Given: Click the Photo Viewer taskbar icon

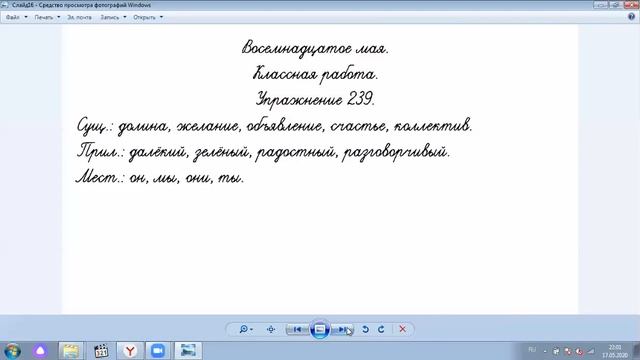Looking at the screenshot, I should coord(188,351).
